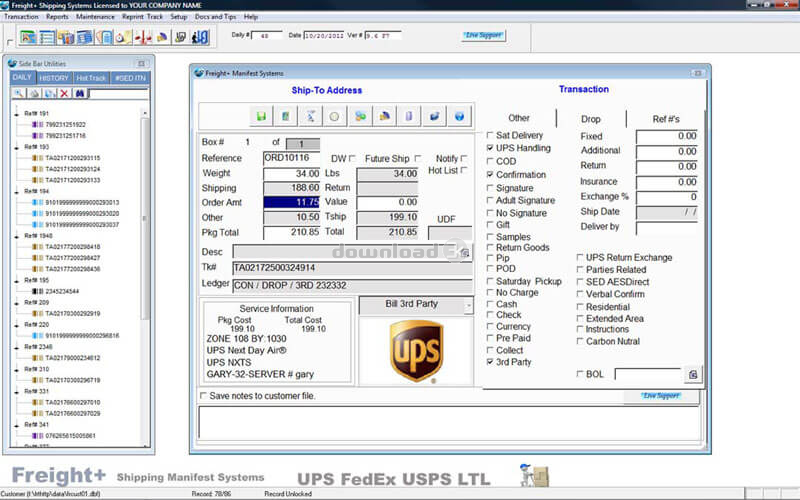Collapse the Ref# 209 tree node
This screenshot has width=800, height=500.
point(17,303)
